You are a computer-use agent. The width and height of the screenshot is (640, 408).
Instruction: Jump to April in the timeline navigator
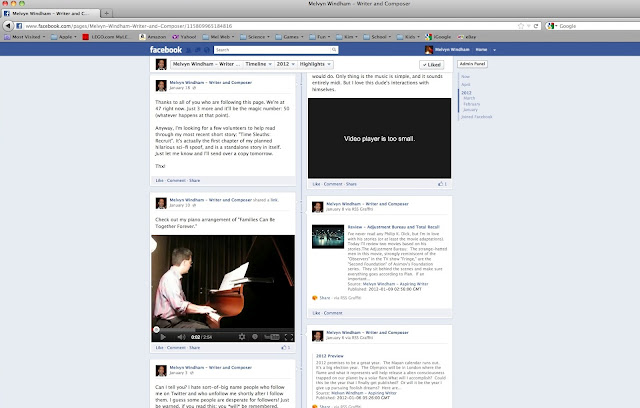pos(466,84)
